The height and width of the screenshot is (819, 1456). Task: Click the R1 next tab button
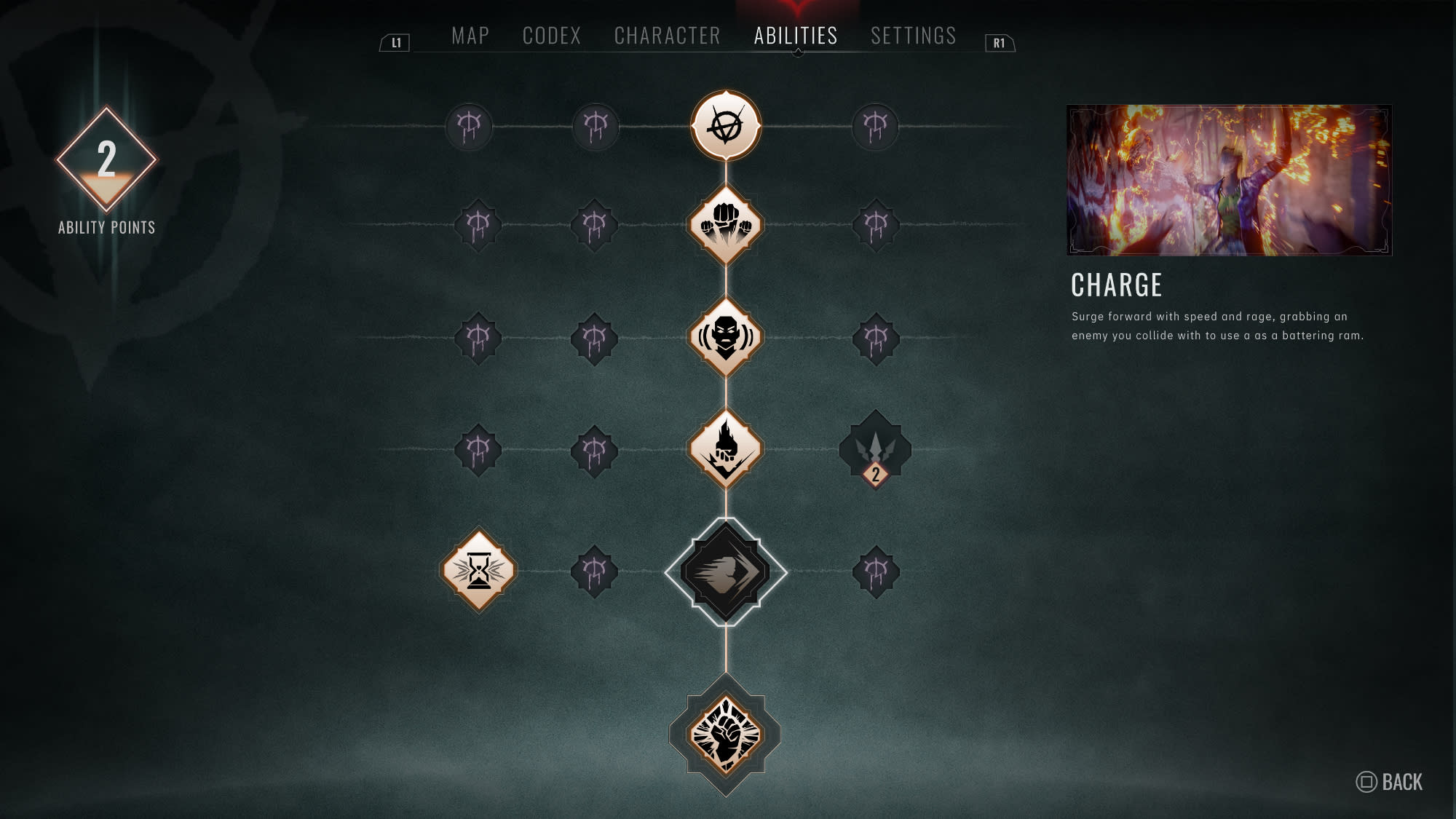pos(1000,43)
